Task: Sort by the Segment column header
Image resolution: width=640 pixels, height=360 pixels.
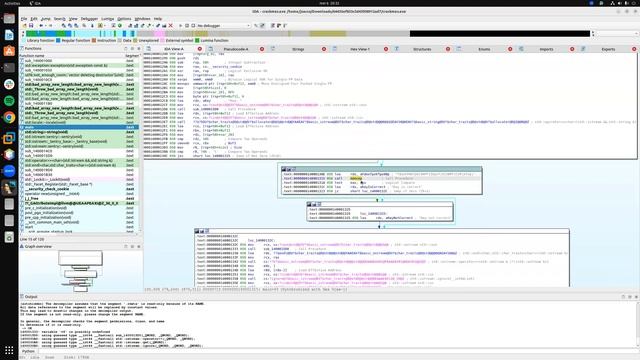Action: [x=132, y=56]
